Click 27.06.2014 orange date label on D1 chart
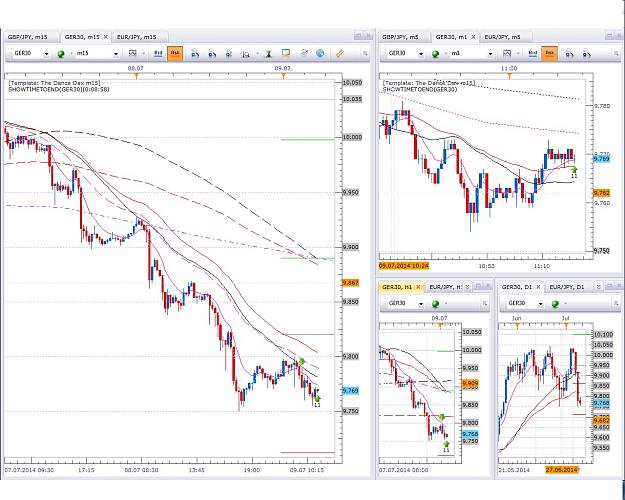 pyautogui.click(x=562, y=470)
